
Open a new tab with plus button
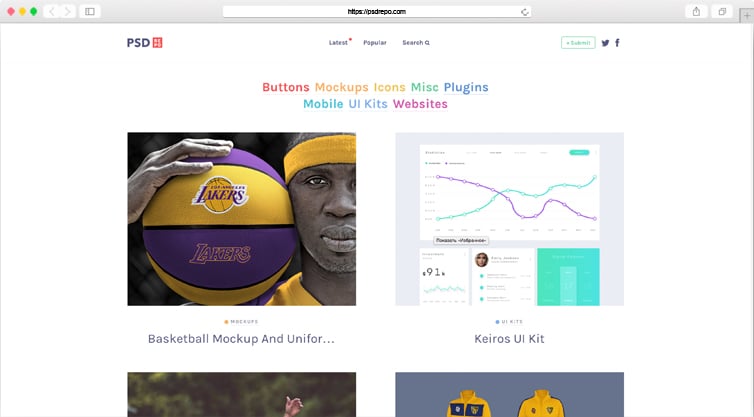[x=747, y=15]
